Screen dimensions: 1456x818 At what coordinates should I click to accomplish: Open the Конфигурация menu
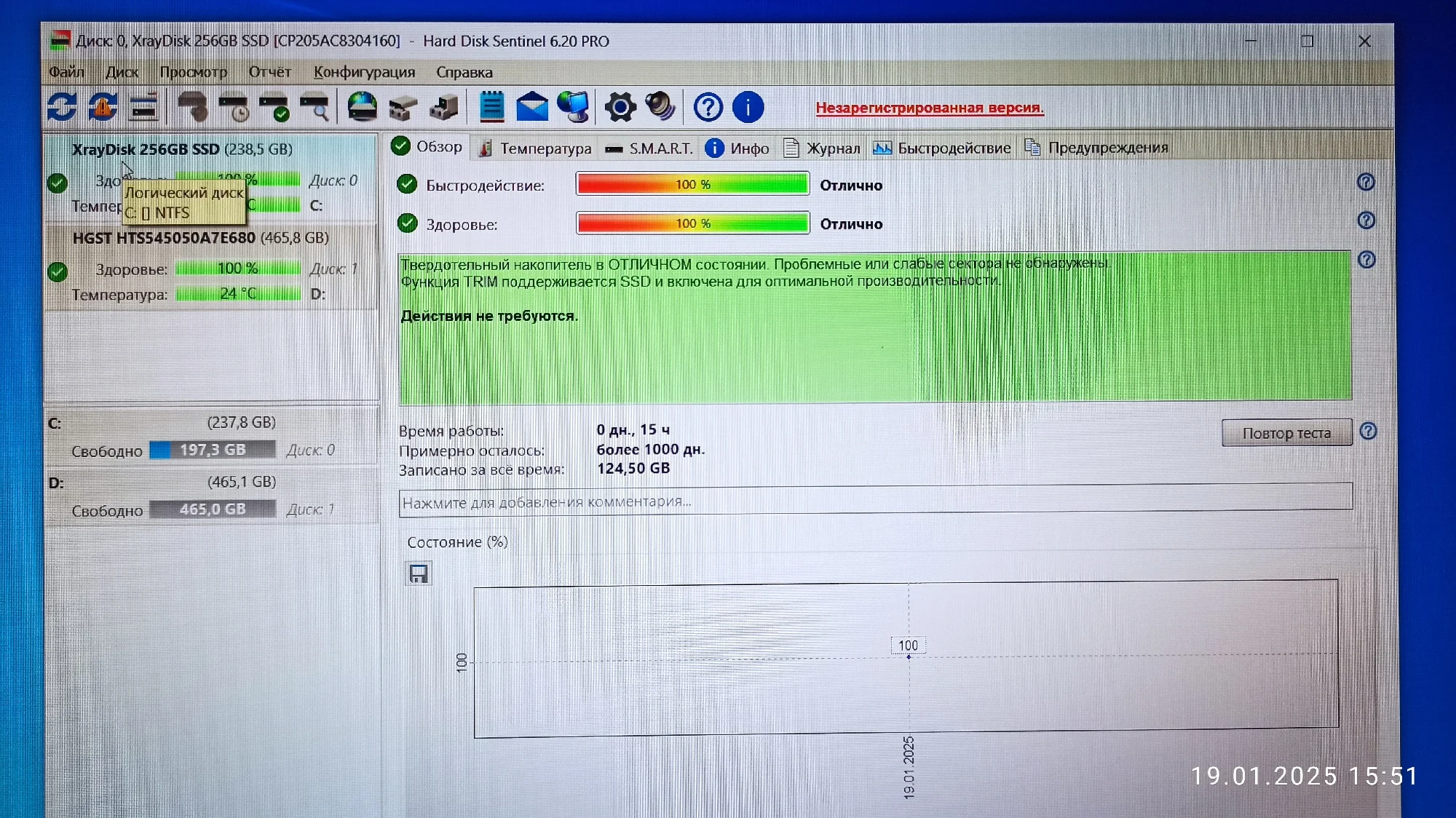364,72
